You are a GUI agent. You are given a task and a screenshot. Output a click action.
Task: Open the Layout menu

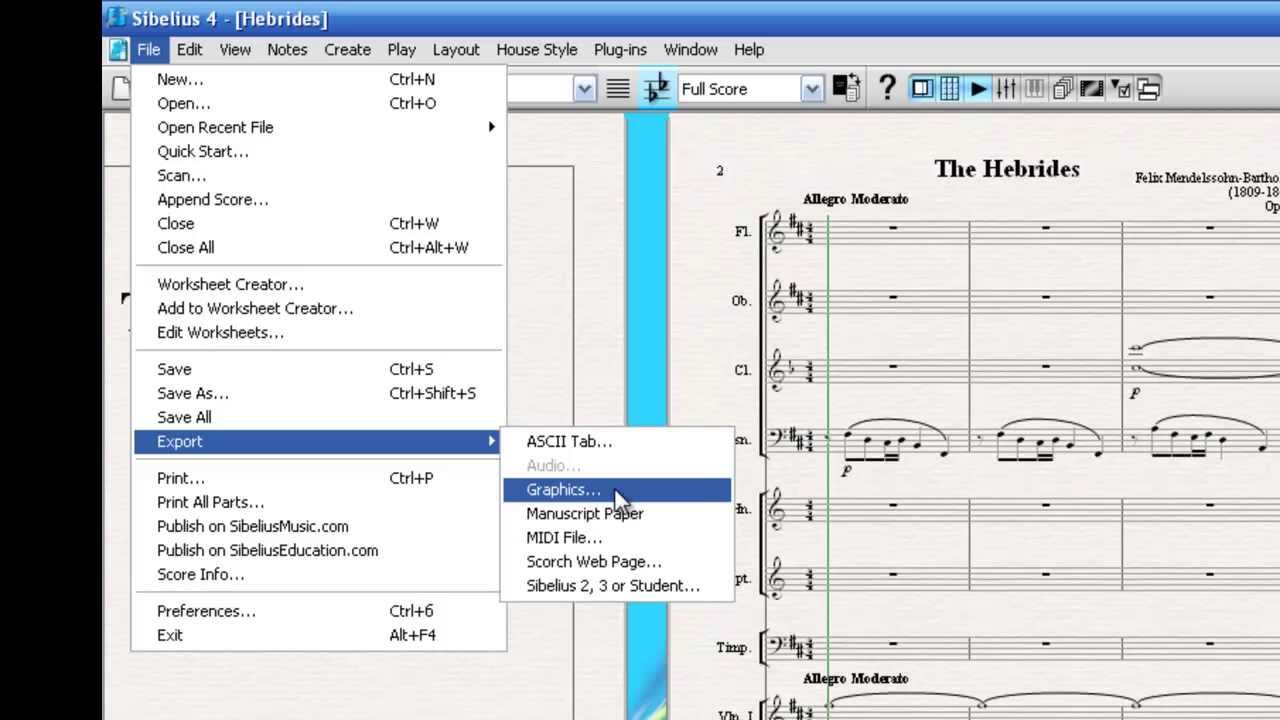tap(456, 49)
